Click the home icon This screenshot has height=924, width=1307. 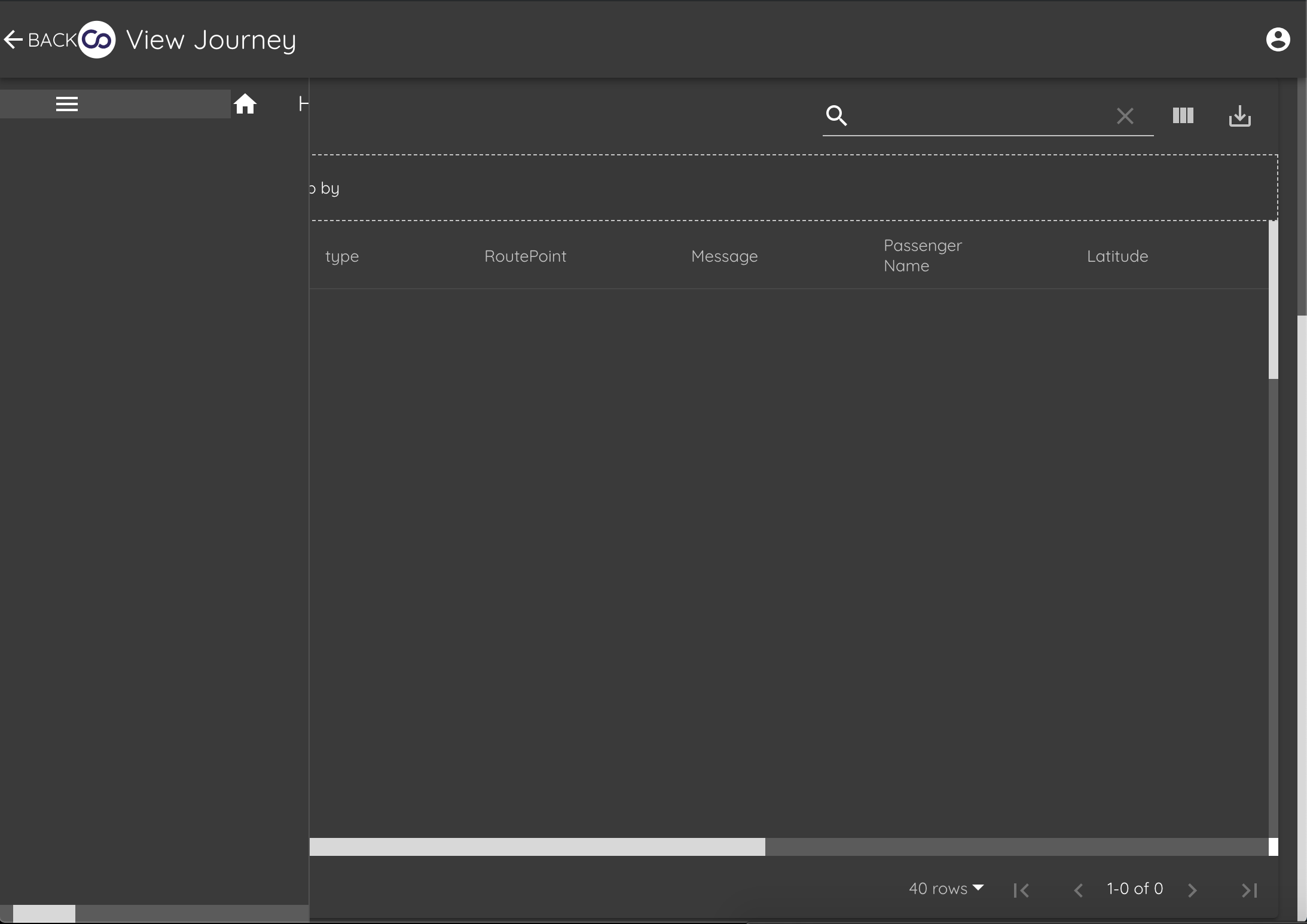(246, 103)
